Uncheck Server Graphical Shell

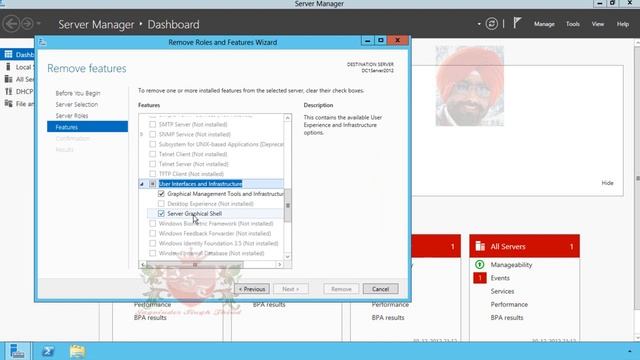[161, 213]
